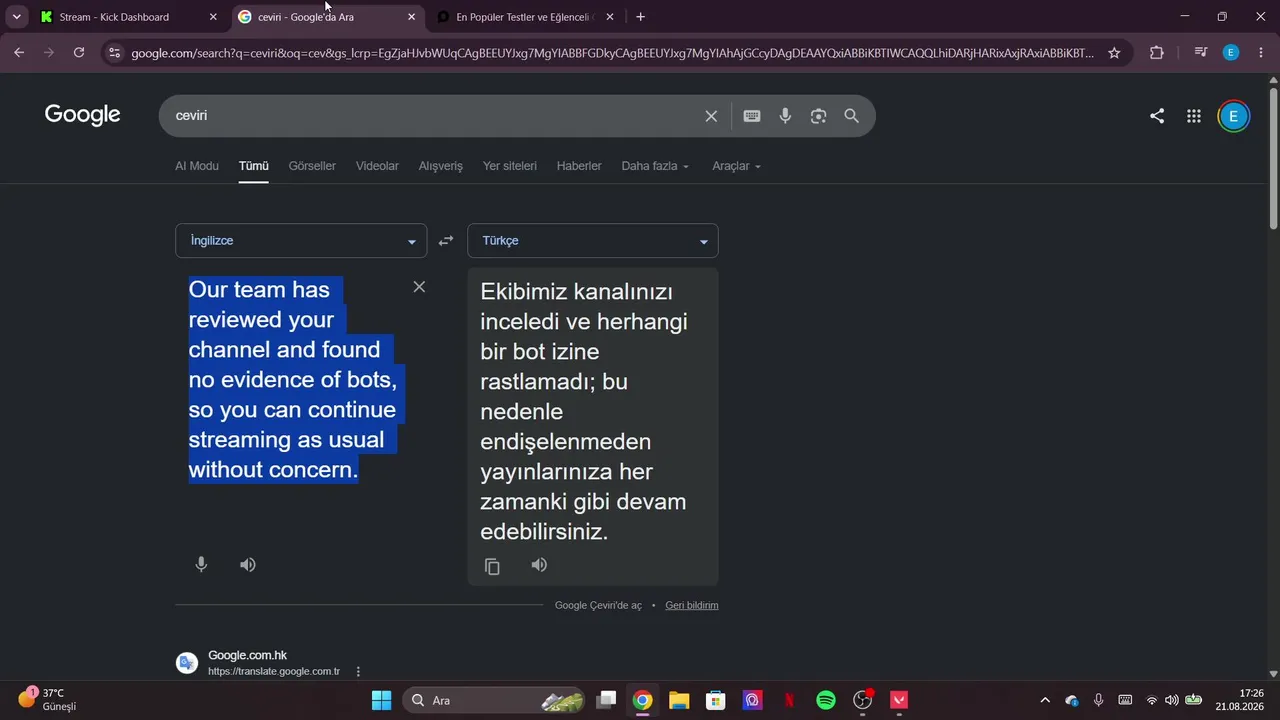Activate translator microphone input
The image size is (1280, 720).
click(201, 565)
